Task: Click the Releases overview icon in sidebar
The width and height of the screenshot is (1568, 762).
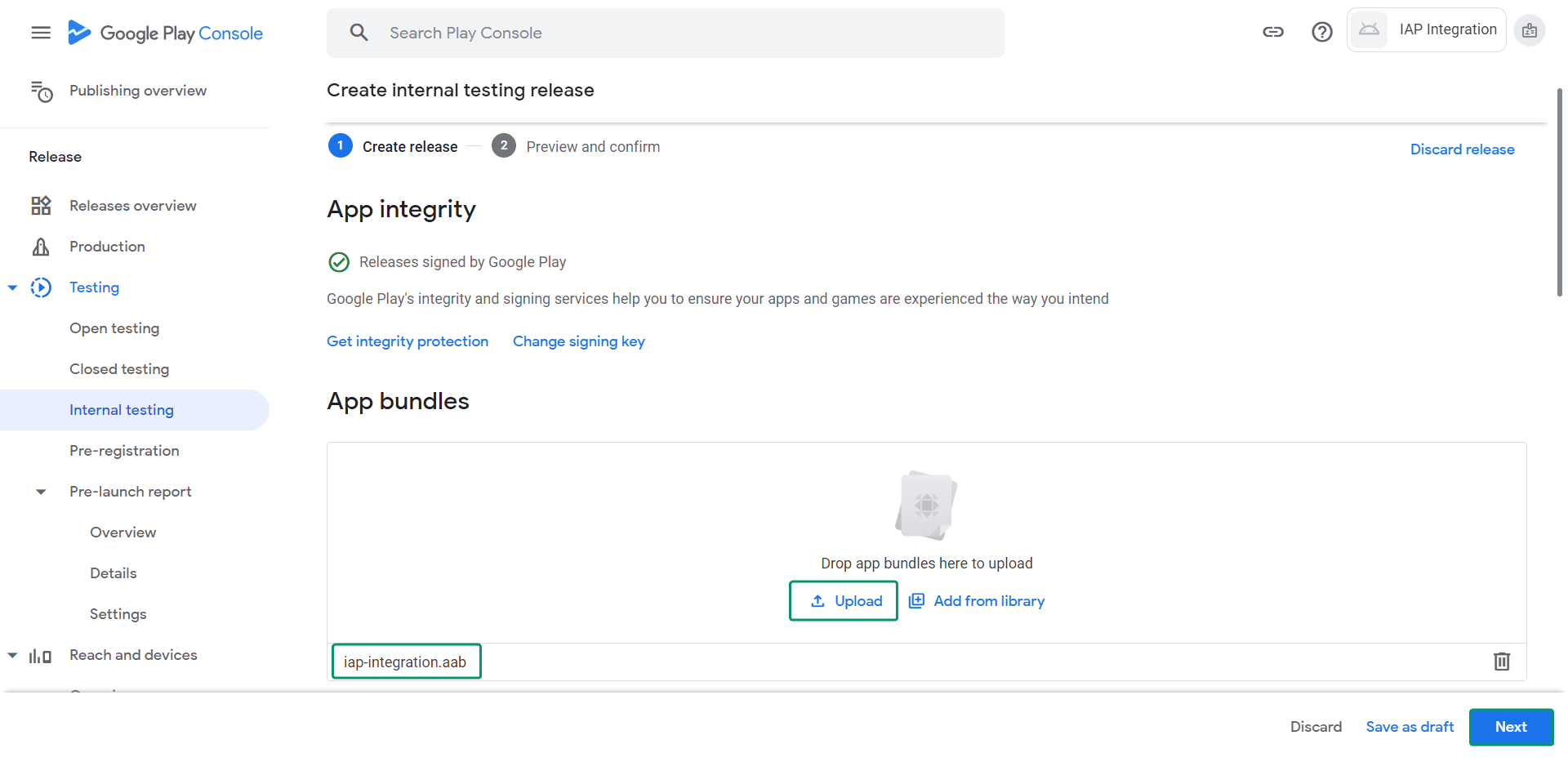Action: pyautogui.click(x=41, y=206)
